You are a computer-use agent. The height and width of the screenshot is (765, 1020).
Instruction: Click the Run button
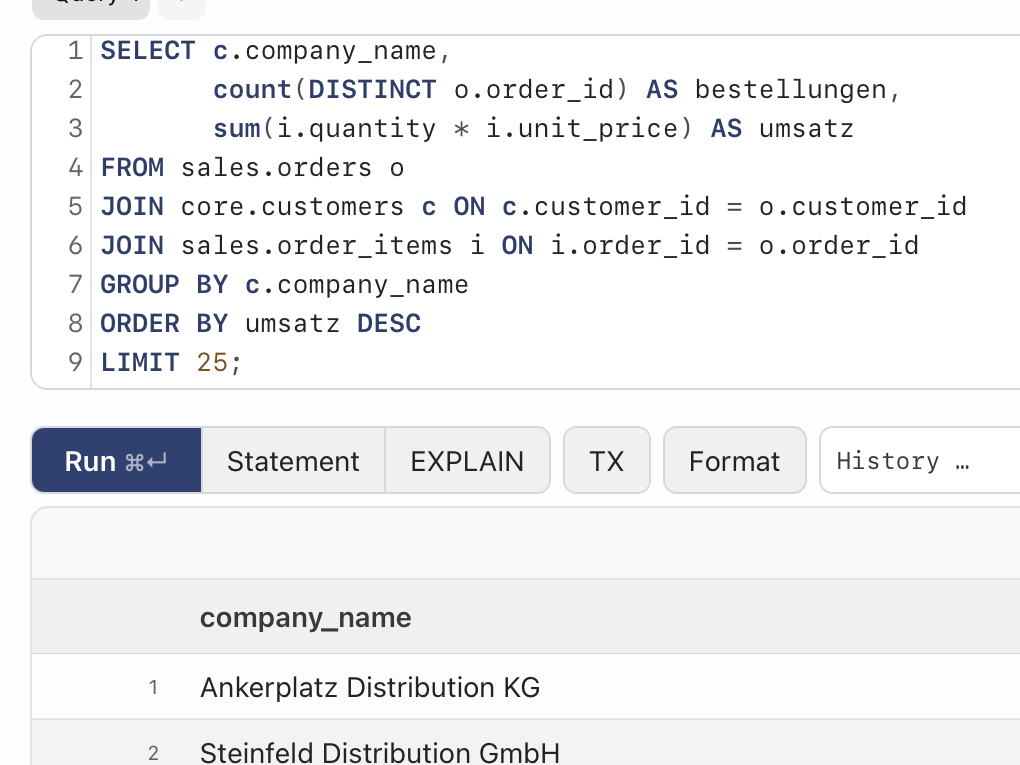click(x=116, y=461)
